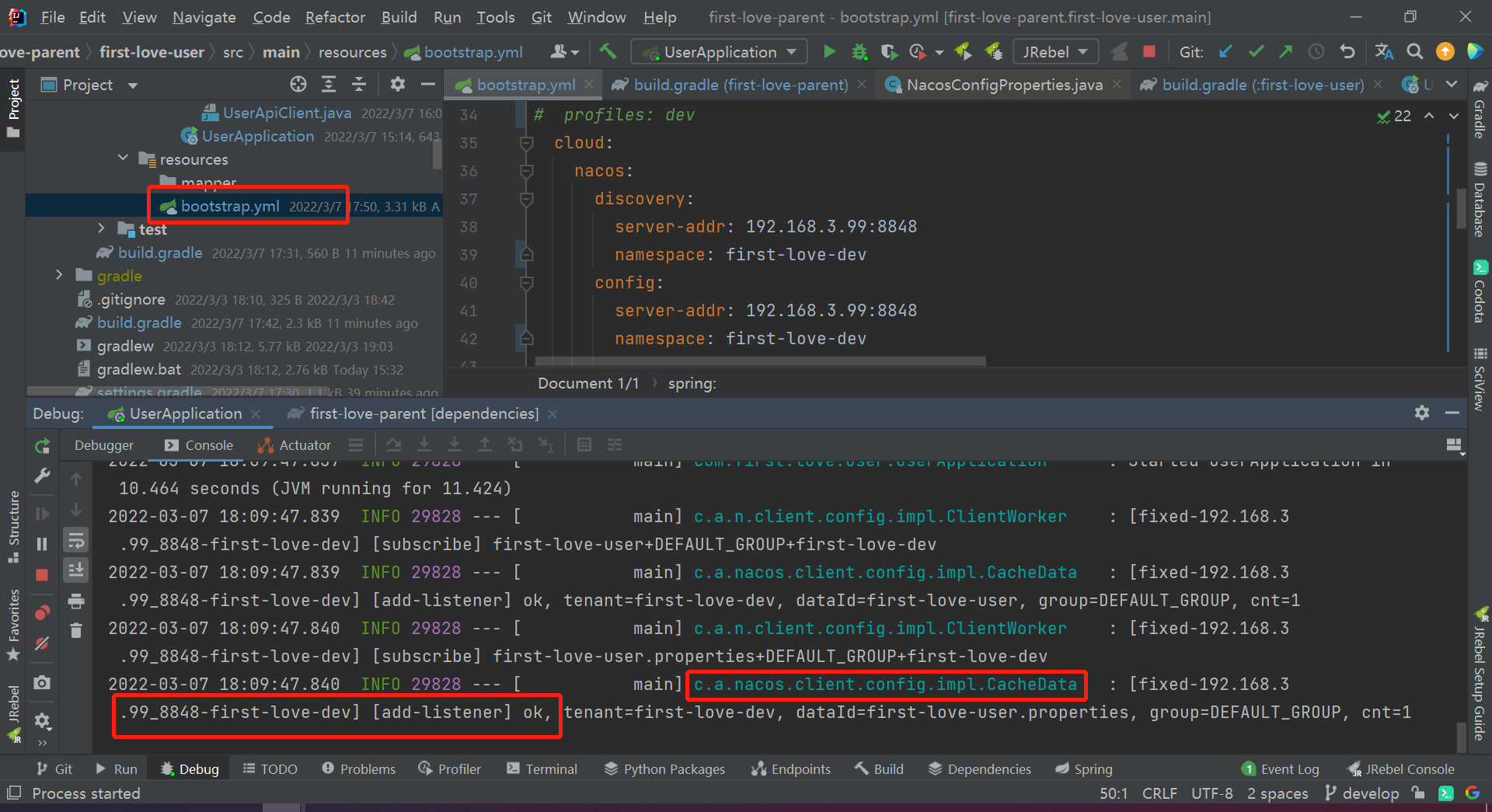Open the Refactor menu
This screenshot has height=812, width=1492.
click(335, 17)
